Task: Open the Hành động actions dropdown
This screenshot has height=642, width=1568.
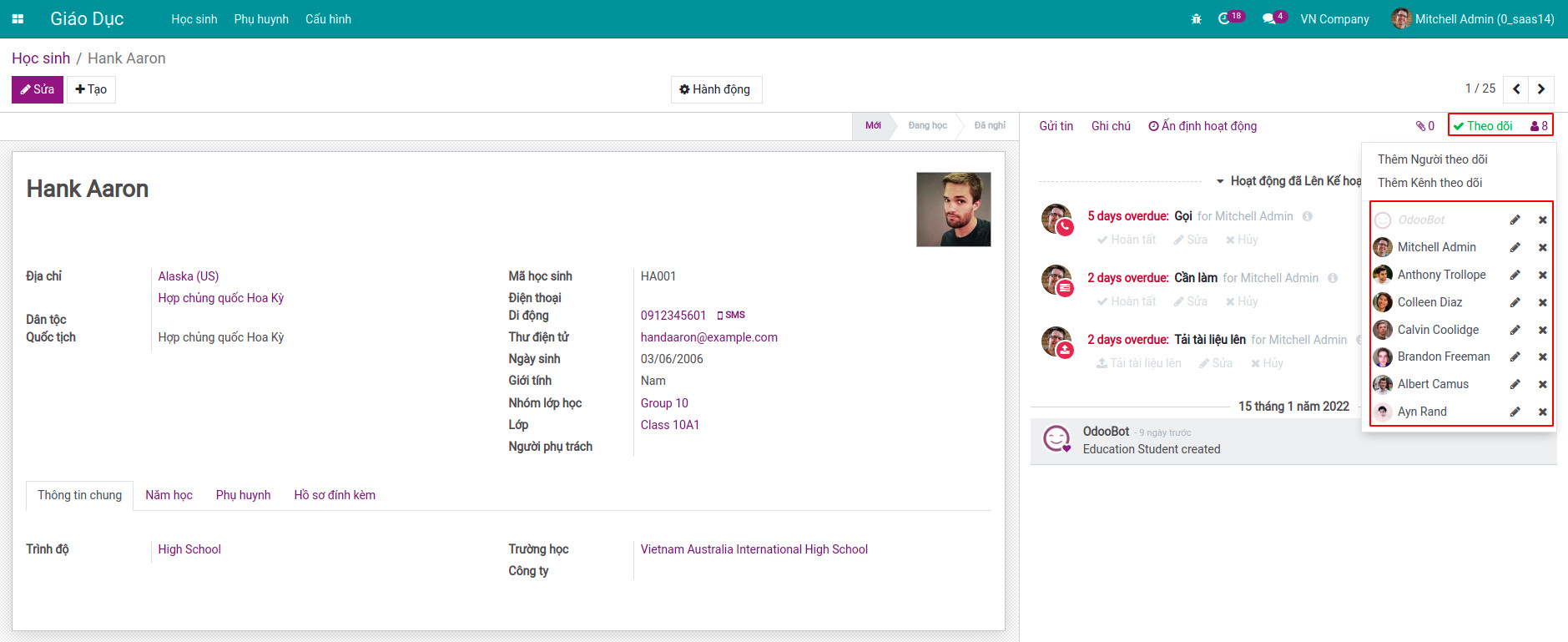Action: pos(715,89)
